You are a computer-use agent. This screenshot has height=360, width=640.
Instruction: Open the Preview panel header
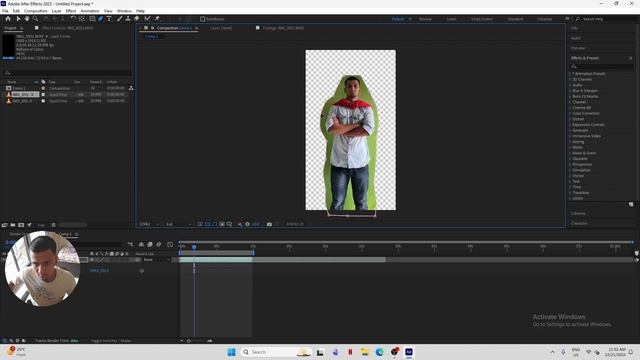click(578, 48)
